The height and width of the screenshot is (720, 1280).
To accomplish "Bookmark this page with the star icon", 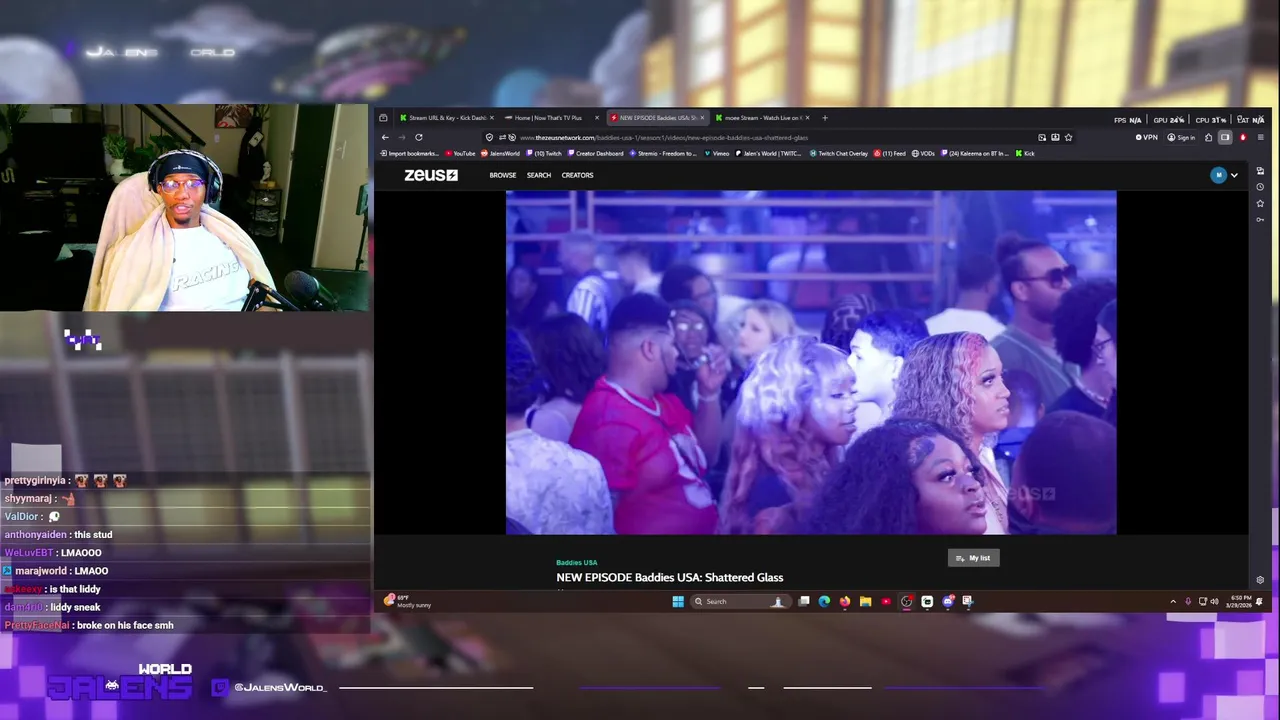I will (x=1068, y=137).
